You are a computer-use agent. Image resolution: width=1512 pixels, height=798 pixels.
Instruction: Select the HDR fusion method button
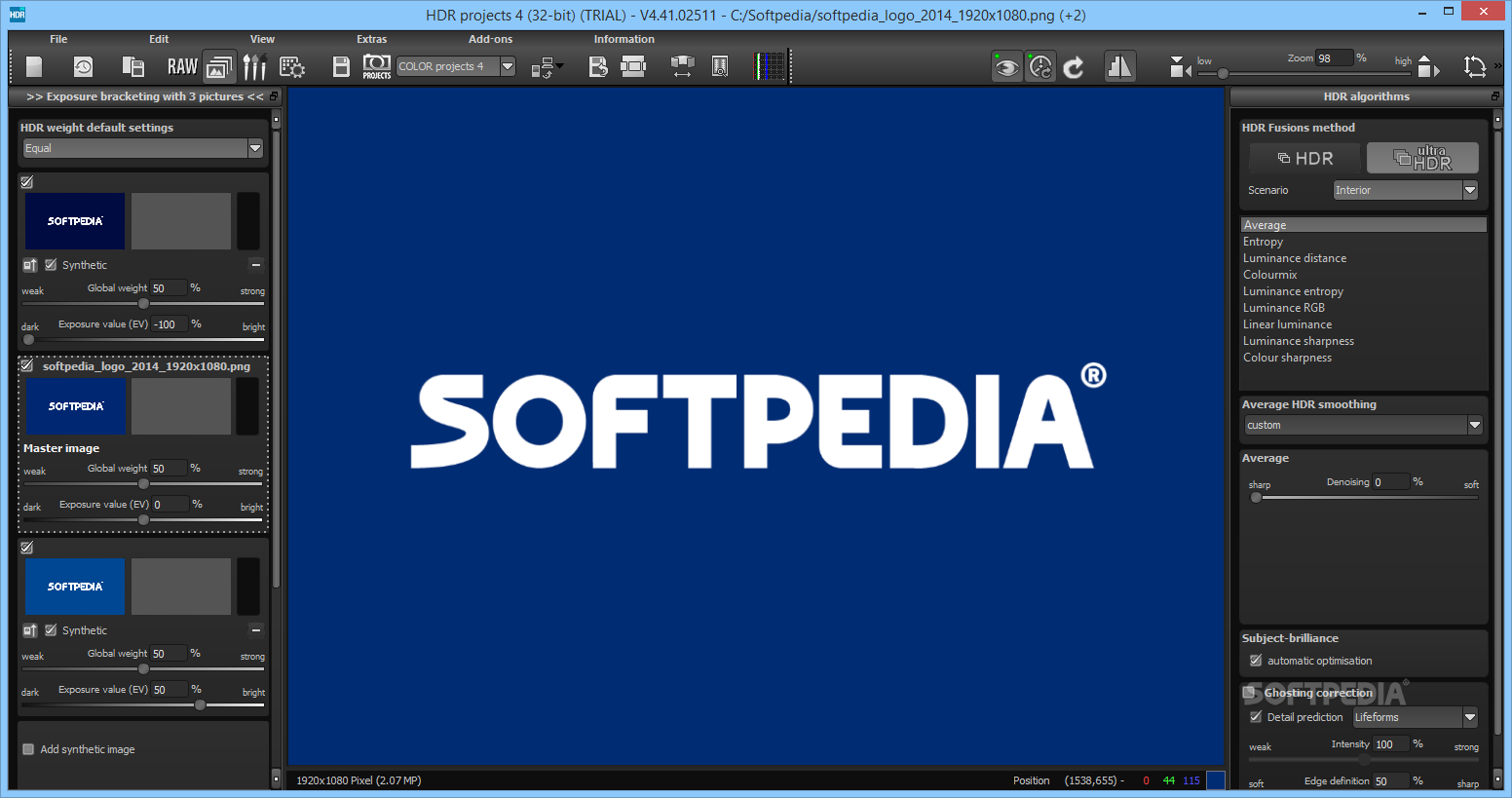coord(1305,158)
